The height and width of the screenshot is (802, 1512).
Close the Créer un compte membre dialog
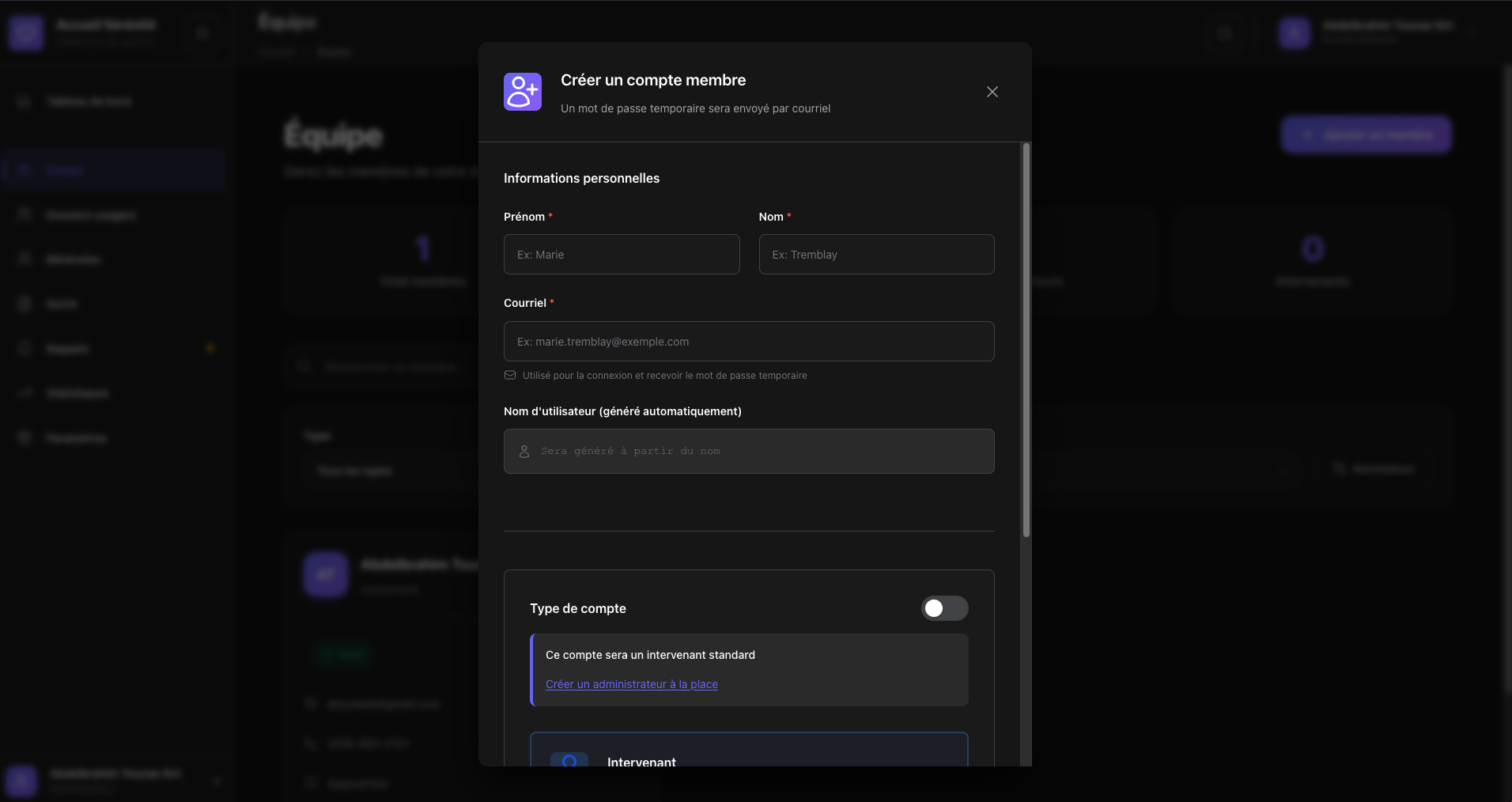point(992,92)
